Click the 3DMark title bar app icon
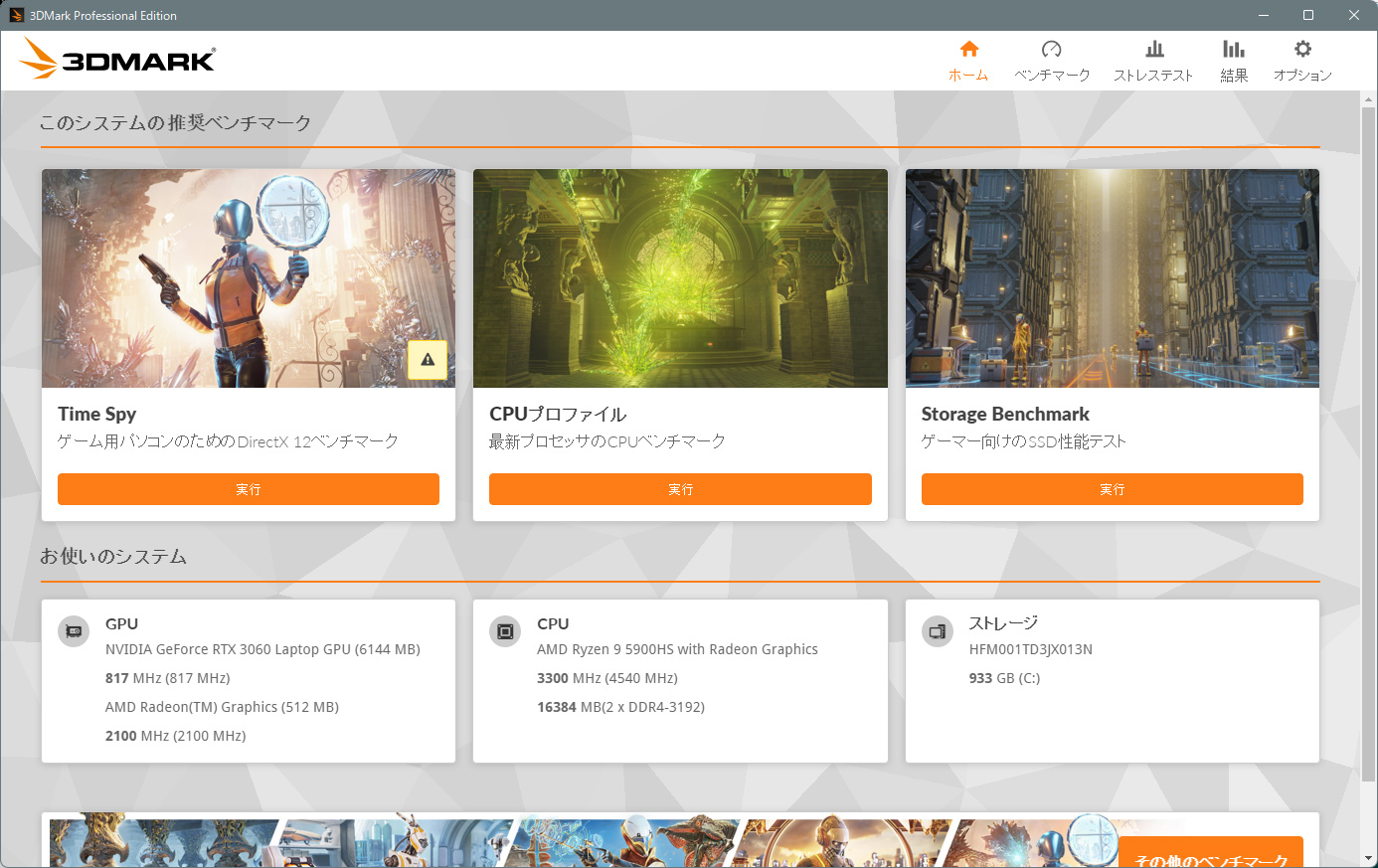Screen dimensions: 1378x868 16,15
